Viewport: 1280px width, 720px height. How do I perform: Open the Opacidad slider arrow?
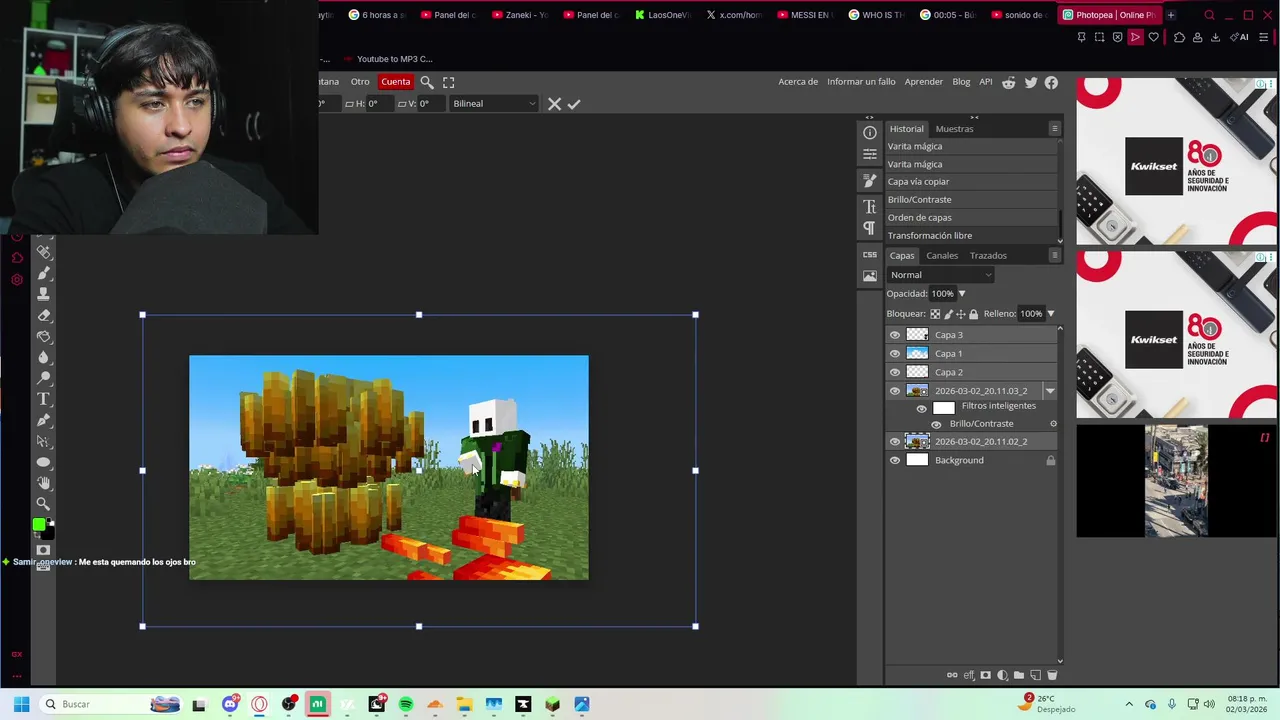(961, 294)
